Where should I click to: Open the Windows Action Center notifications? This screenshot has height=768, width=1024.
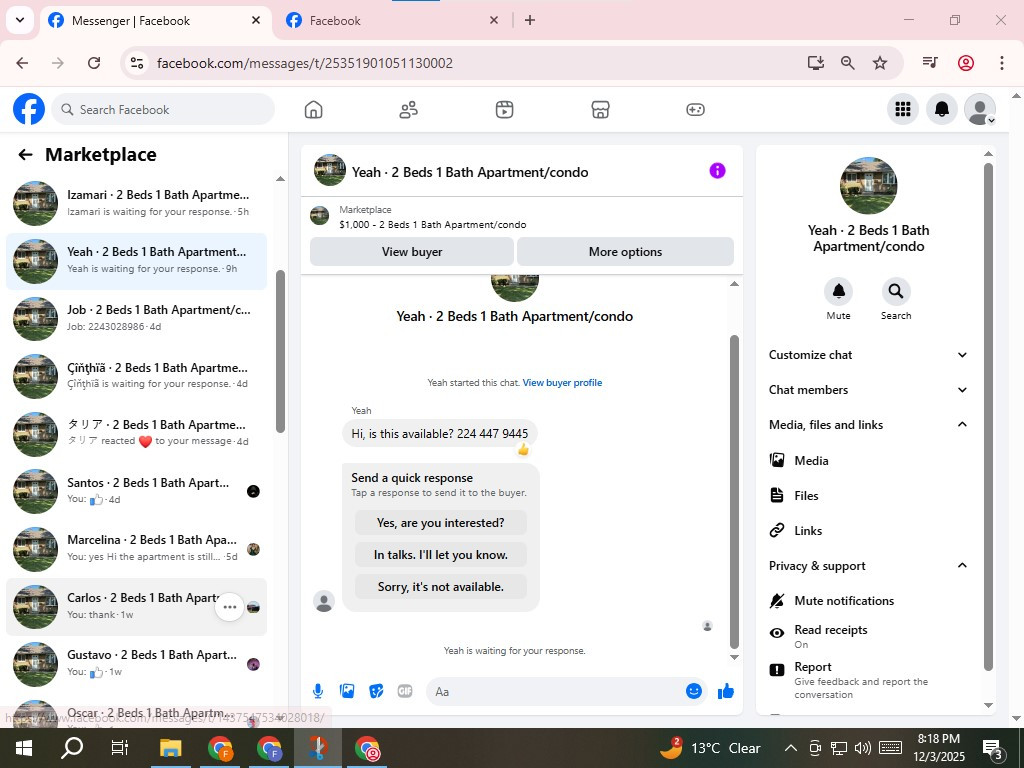pyautogui.click(x=992, y=748)
